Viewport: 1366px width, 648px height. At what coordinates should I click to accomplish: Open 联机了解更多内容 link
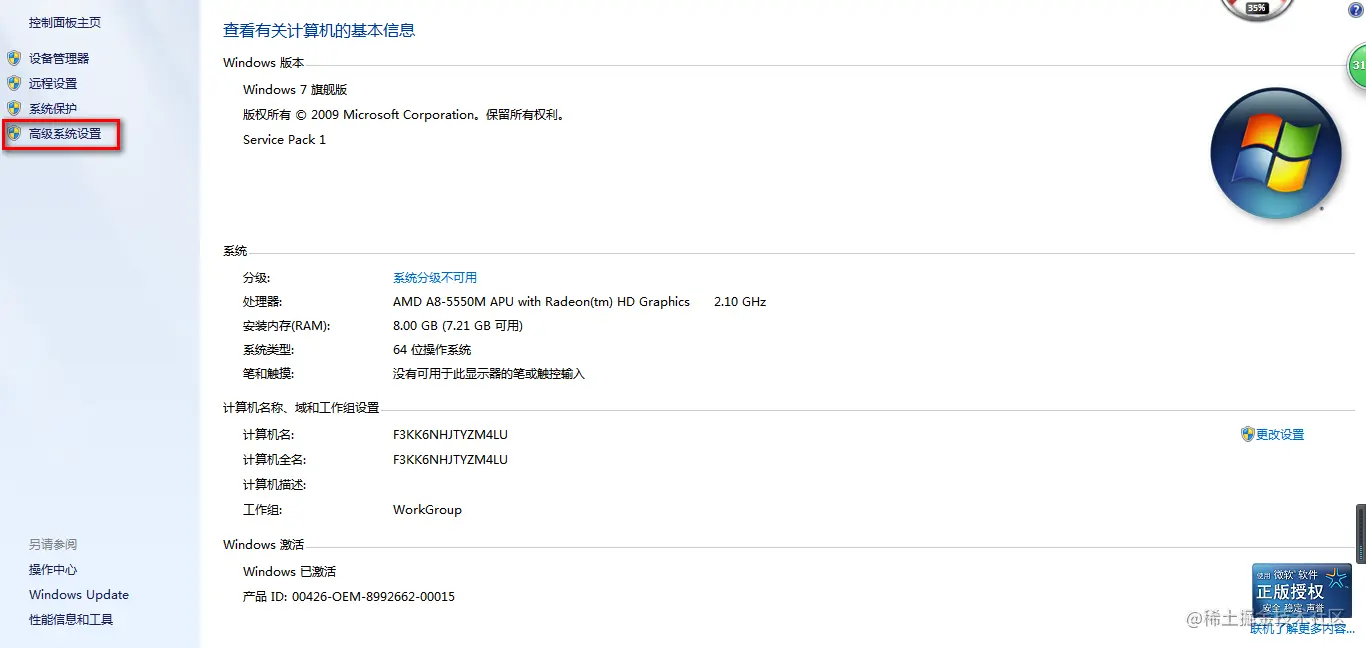pos(1303,629)
